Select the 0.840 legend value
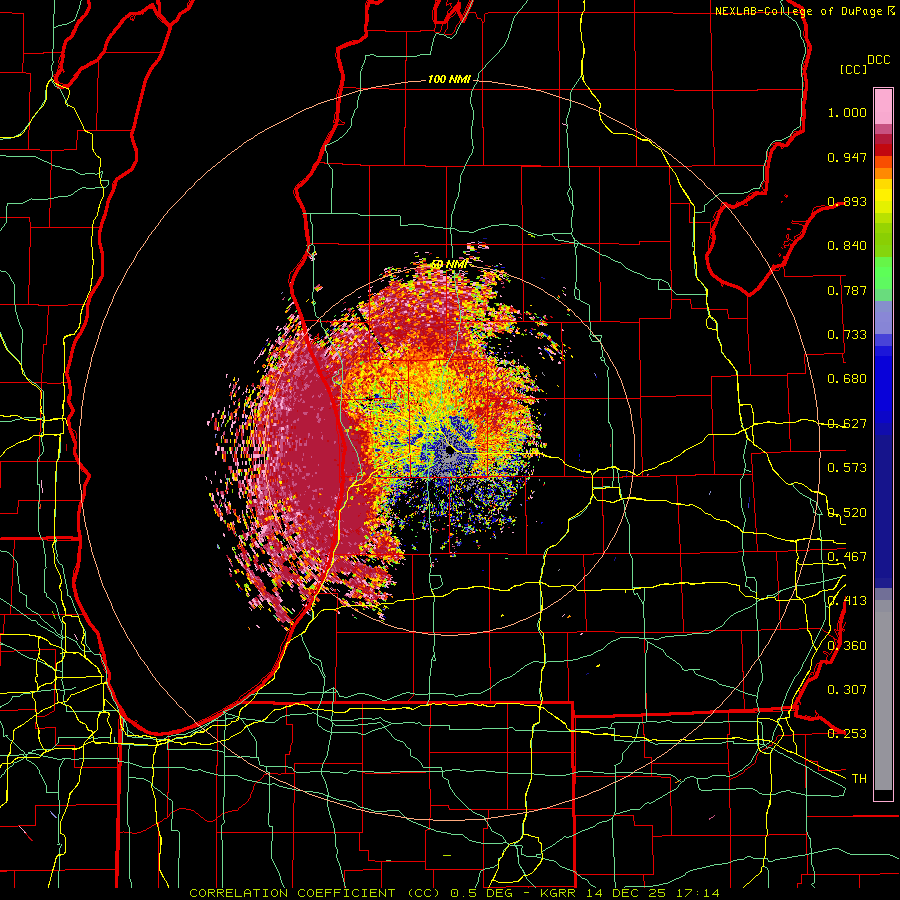 coord(847,246)
